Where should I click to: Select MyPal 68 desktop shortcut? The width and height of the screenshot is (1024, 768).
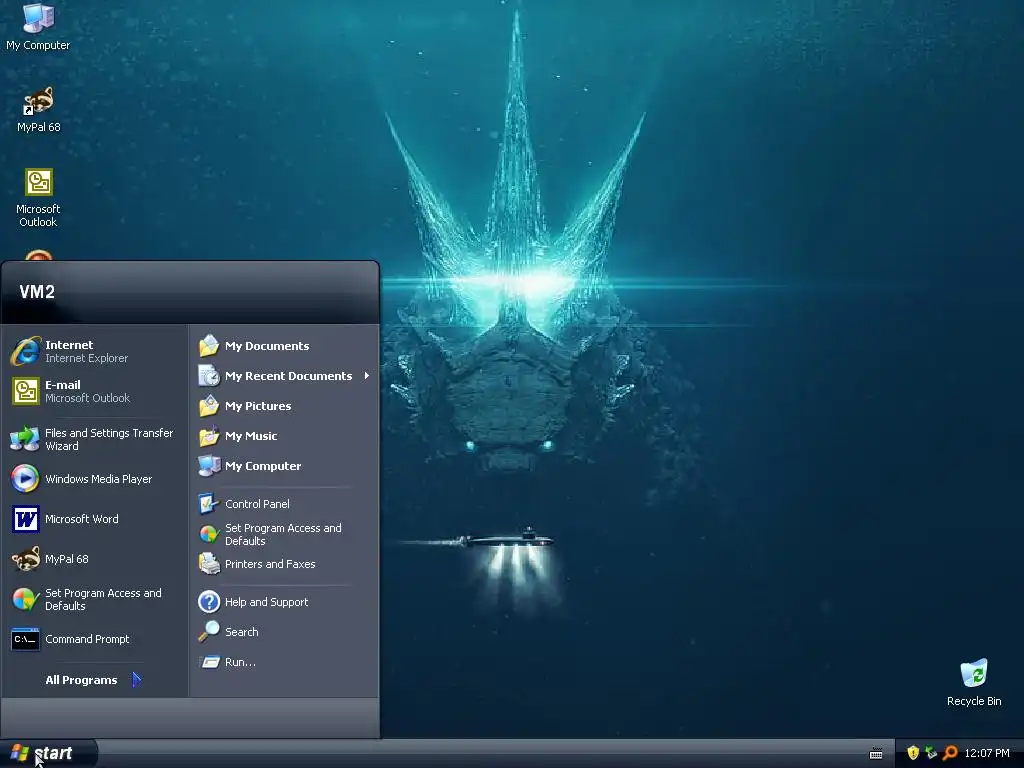pos(38,110)
